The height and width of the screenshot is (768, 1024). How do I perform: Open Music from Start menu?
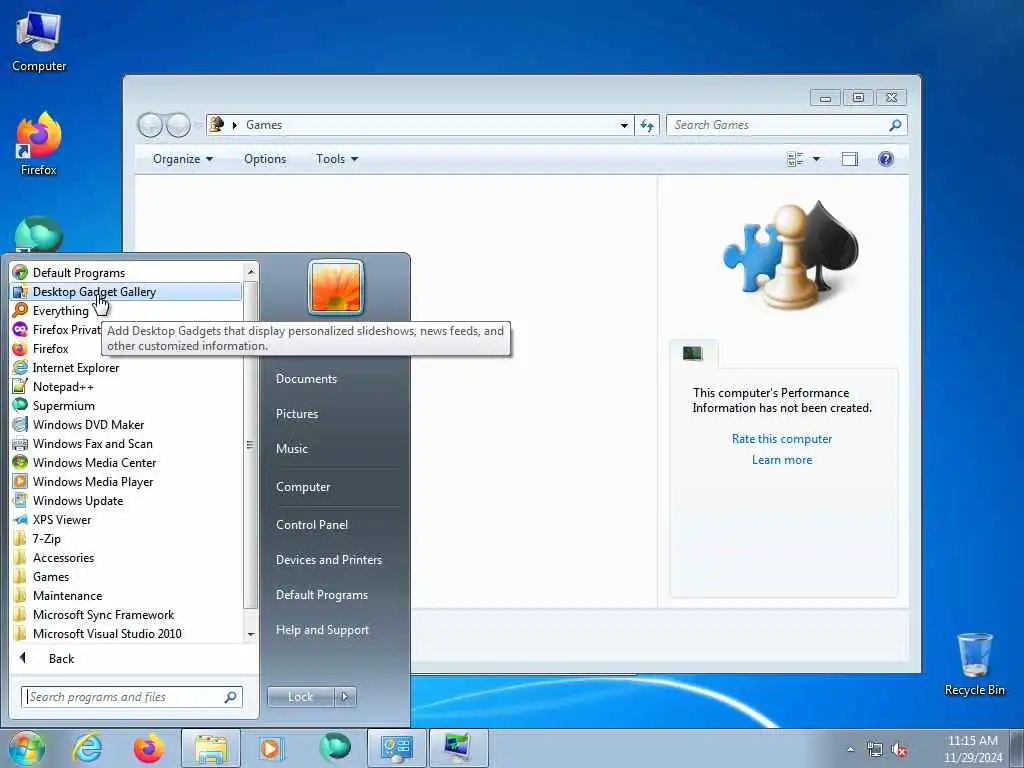click(x=292, y=449)
